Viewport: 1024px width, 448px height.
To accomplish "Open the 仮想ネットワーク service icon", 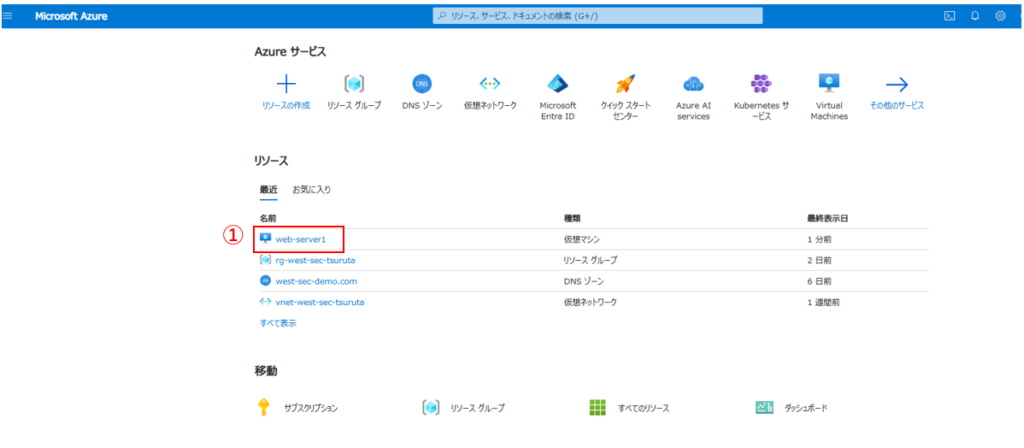I will [490, 84].
